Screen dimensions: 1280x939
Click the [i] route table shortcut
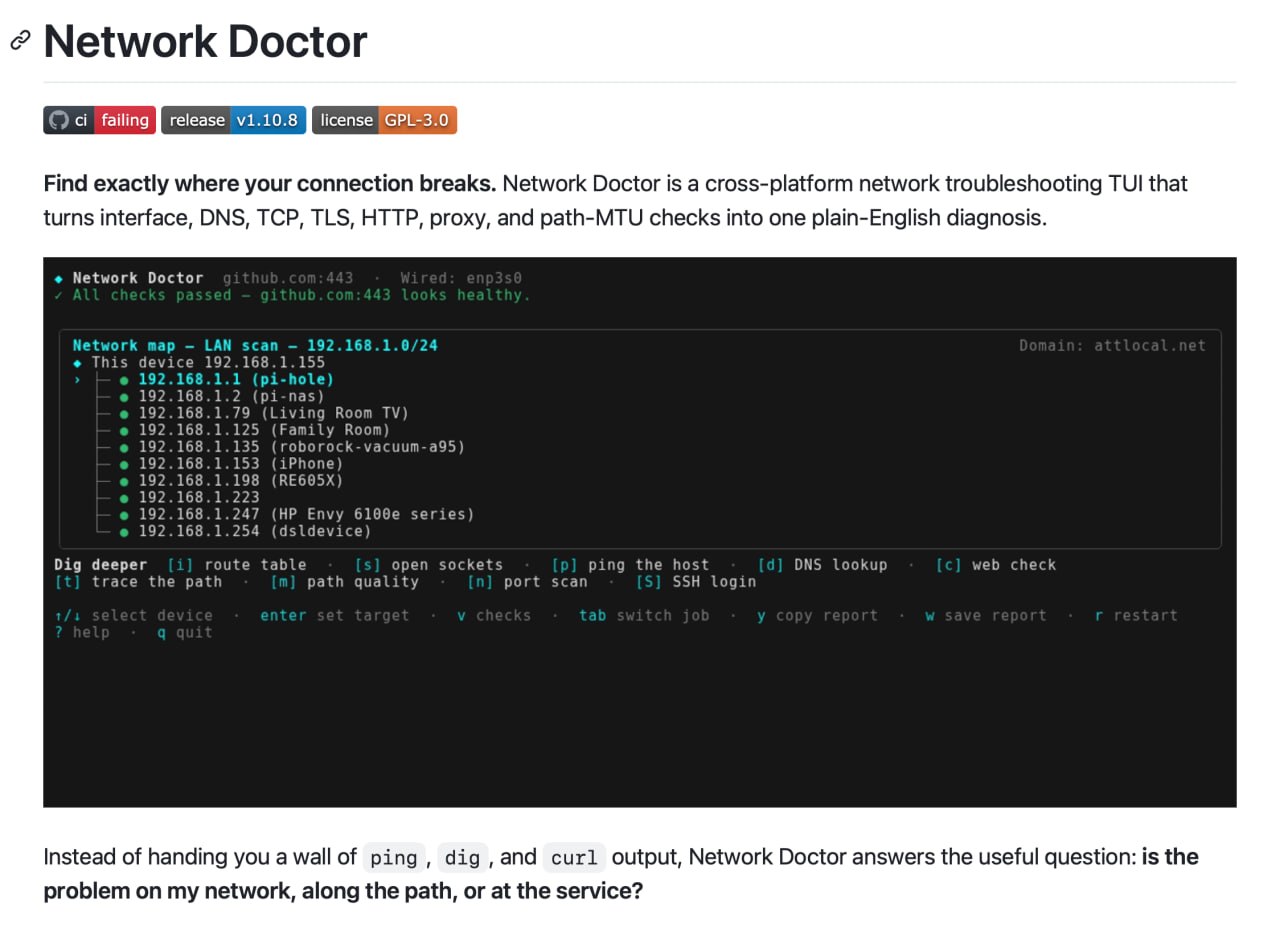click(236, 565)
